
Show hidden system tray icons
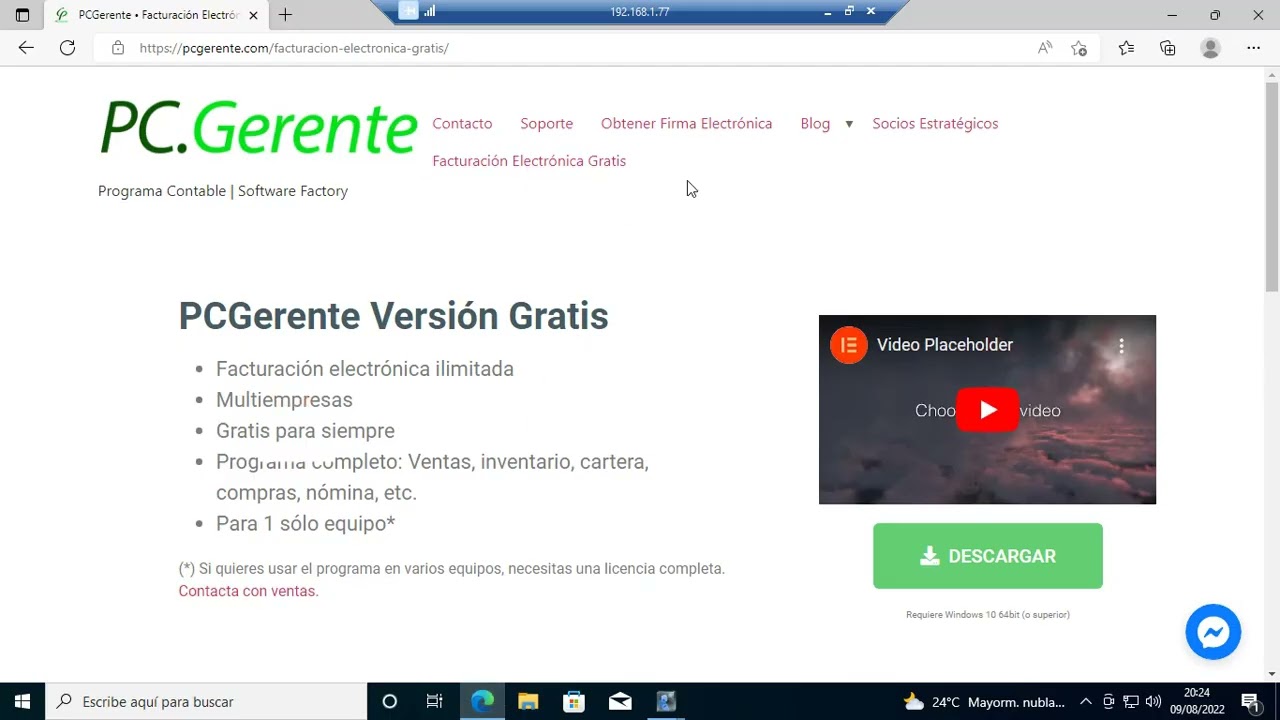(x=1085, y=701)
